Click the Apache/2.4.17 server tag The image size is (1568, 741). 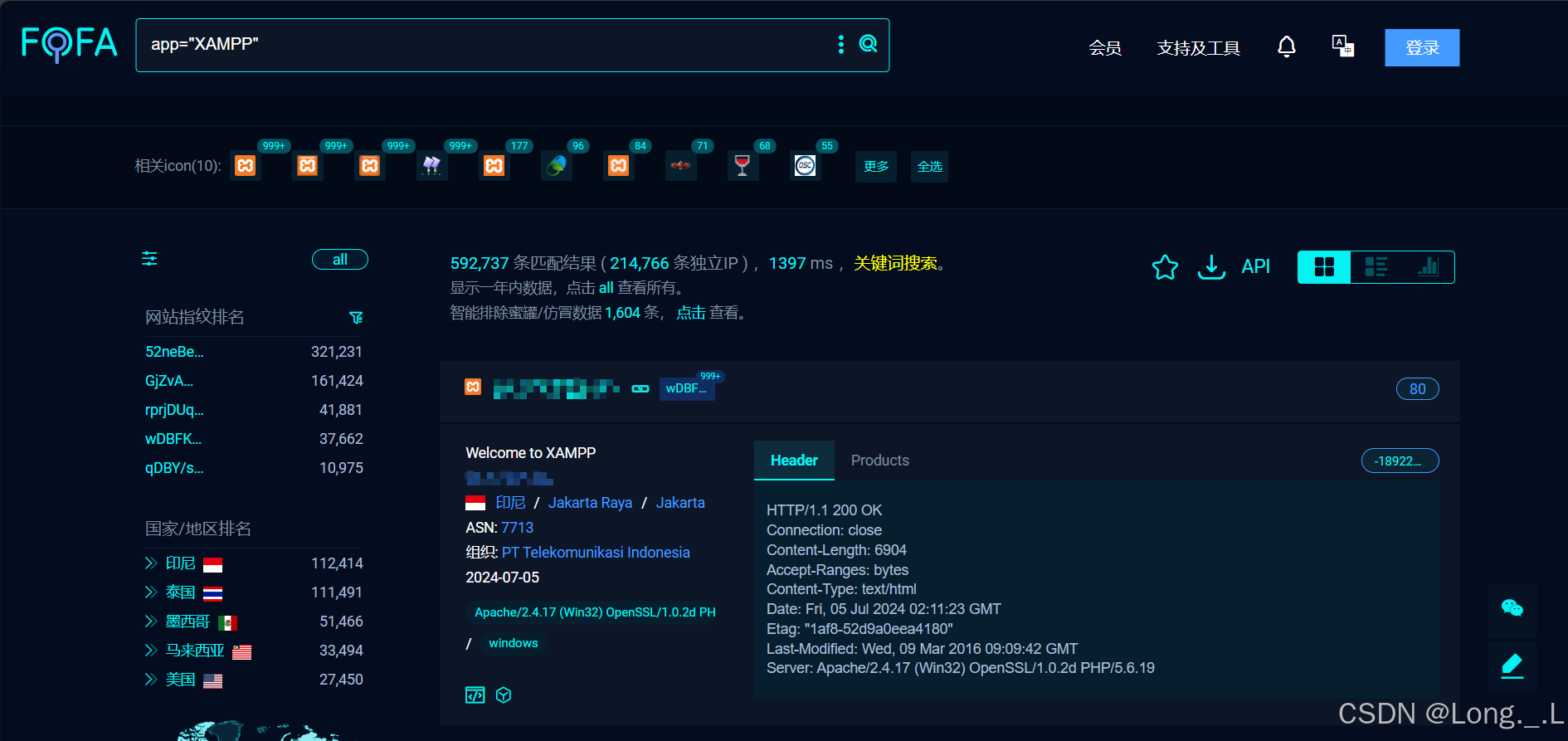(595, 612)
